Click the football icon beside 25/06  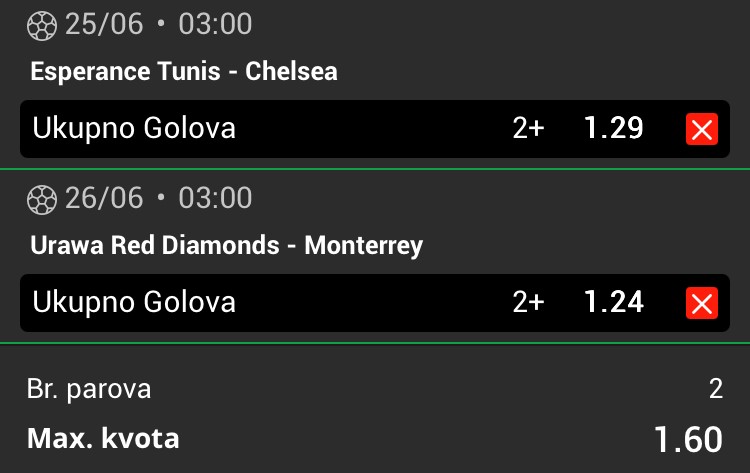click(42, 25)
